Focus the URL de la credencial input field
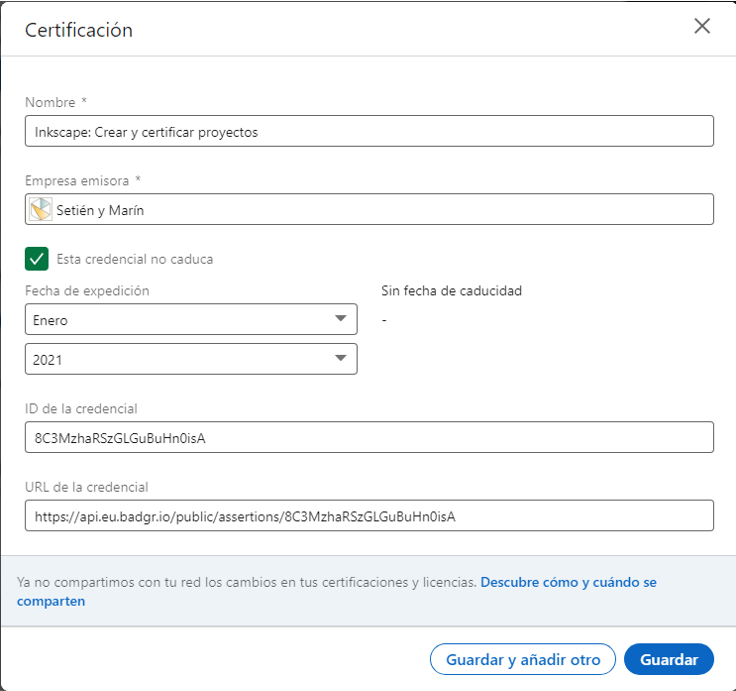This screenshot has height=691, width=736. pyautogui.click(x=369, y=515)
